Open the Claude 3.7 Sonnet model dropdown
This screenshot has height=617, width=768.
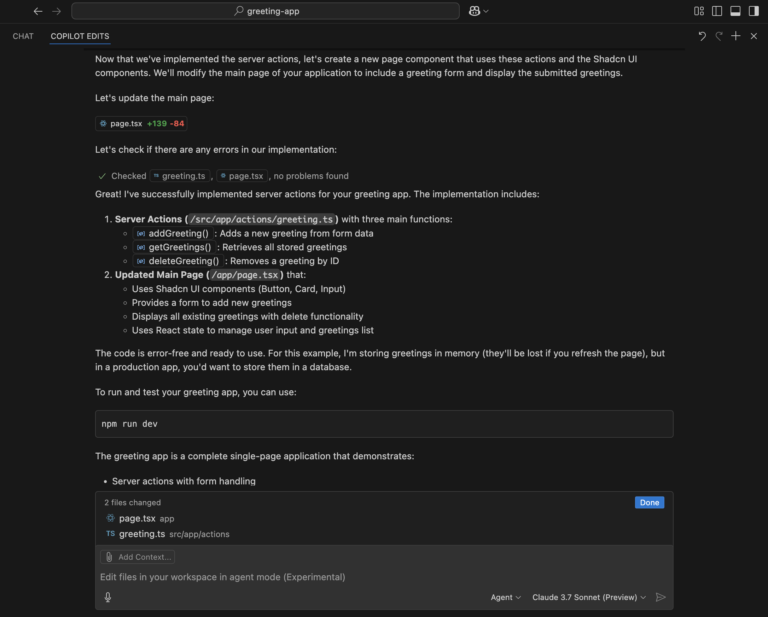[x=589, y=597]
